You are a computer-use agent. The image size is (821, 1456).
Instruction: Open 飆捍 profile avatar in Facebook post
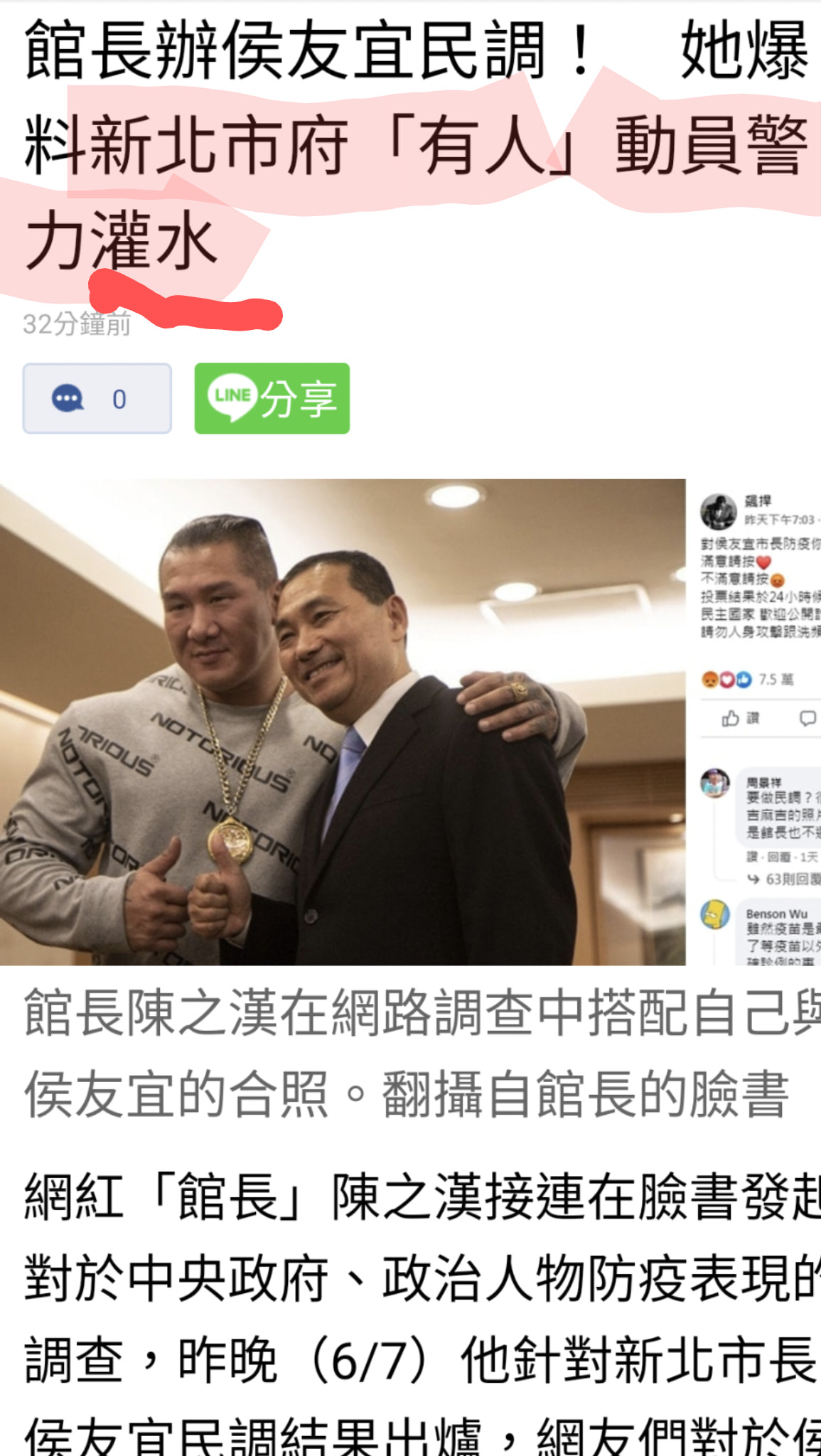coord(718,512)
